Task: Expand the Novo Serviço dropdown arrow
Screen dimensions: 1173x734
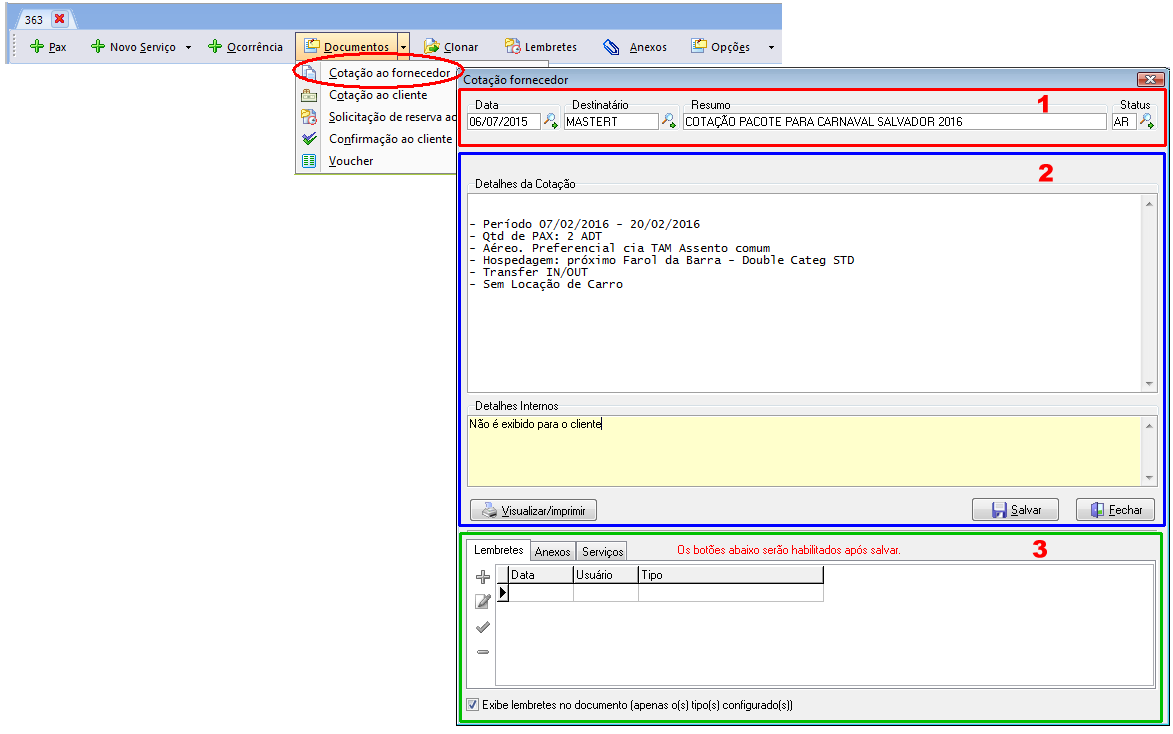Action: click(x=189, y=47)
